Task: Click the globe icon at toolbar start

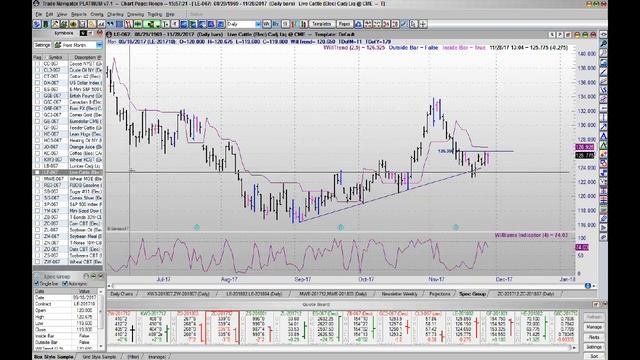Action: point(37,24)
